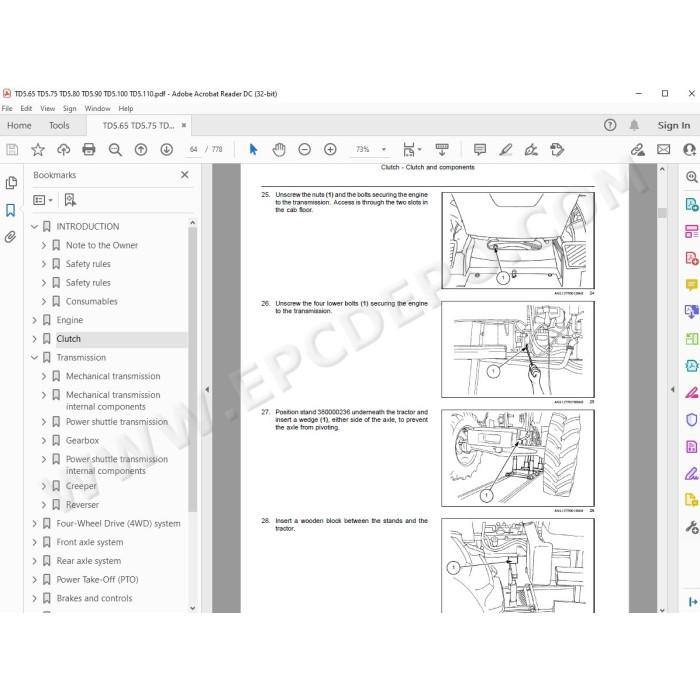
Task: Collapse the INTRODUCTION bookmark
Action: click(x=34, y=227)
